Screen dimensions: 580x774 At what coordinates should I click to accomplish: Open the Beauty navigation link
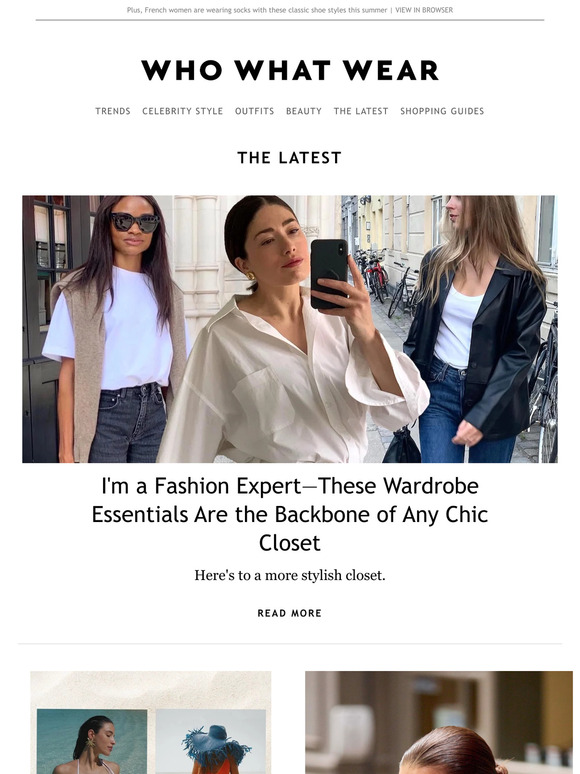(x=304, y=111)
